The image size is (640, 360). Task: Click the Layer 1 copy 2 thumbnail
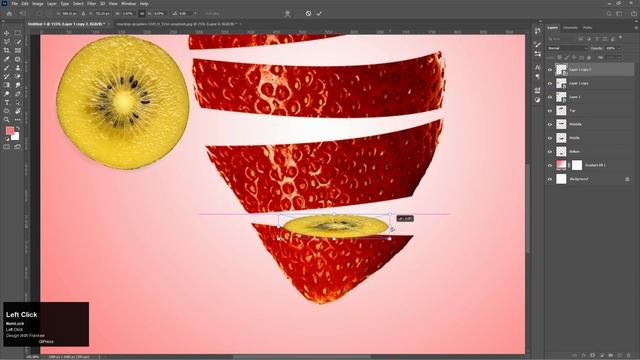tap(562, 70)
